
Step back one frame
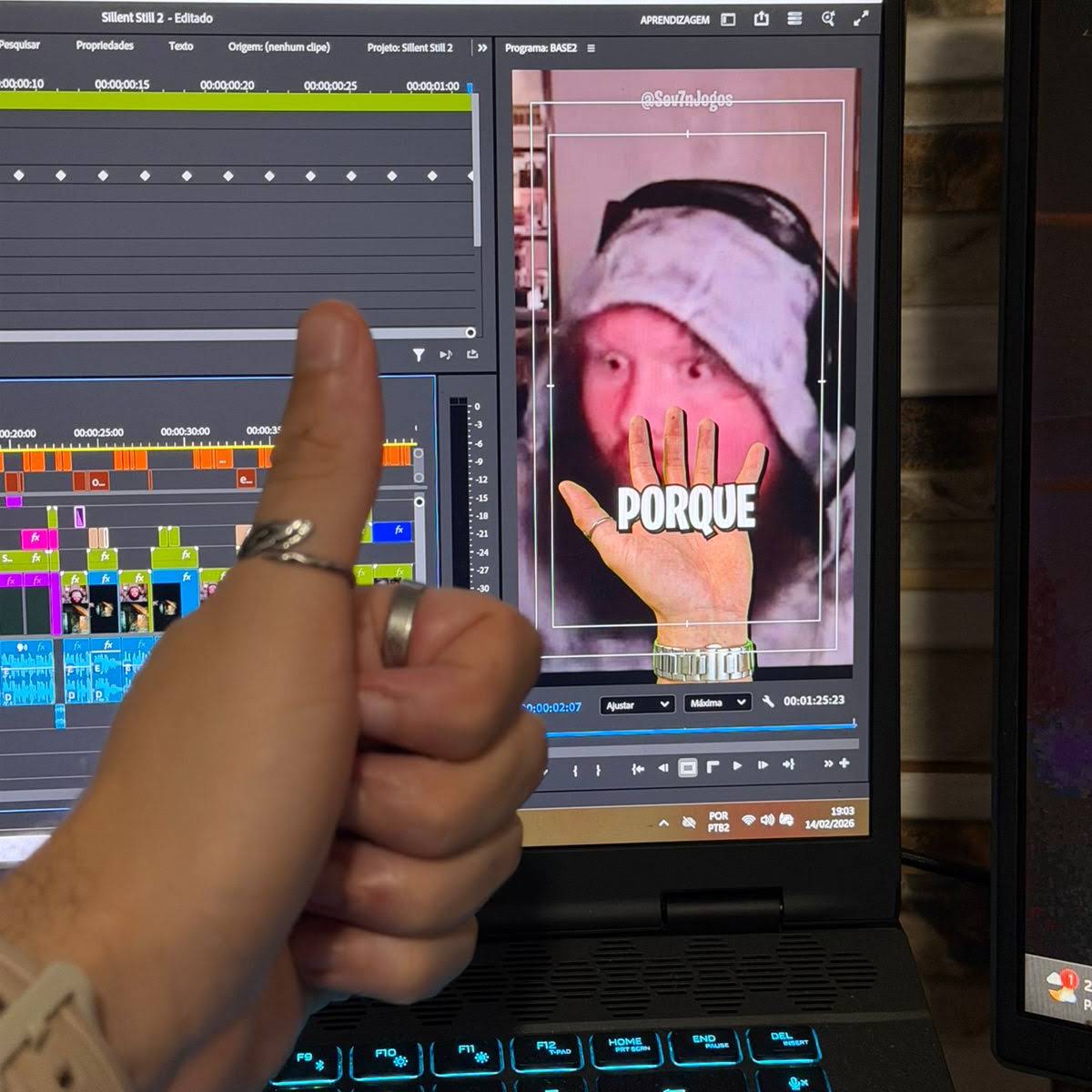tap(663, 768)
